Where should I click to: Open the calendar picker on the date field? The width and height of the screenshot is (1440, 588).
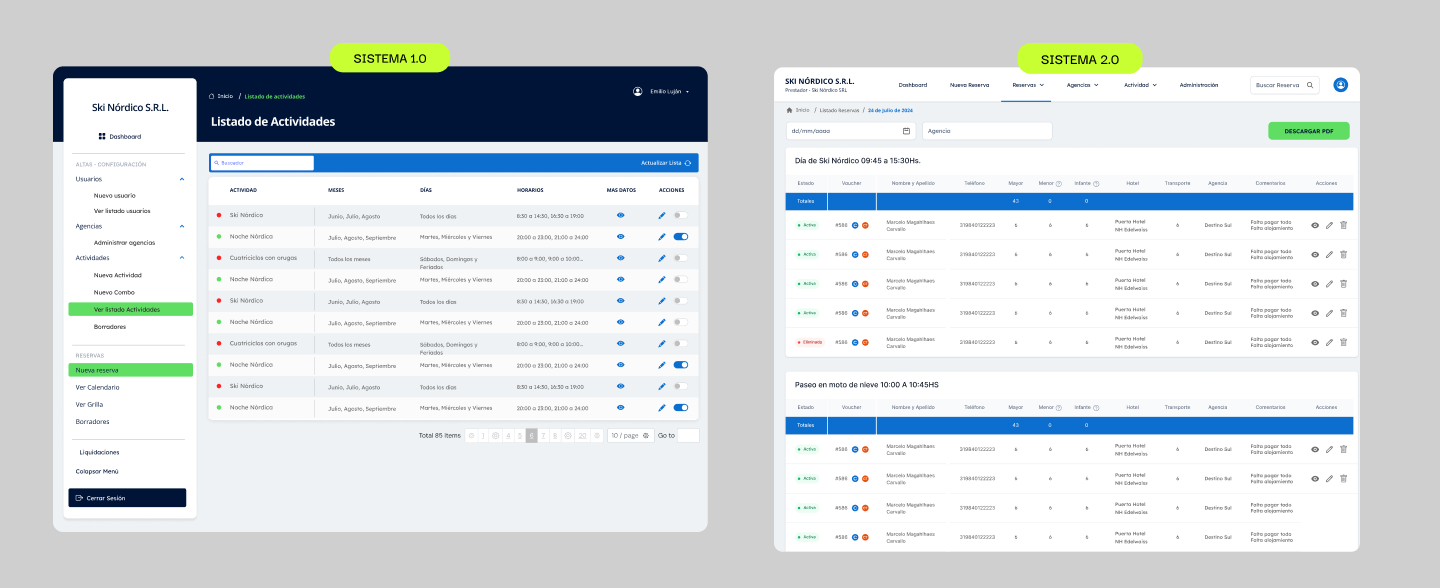click(907, 131)
